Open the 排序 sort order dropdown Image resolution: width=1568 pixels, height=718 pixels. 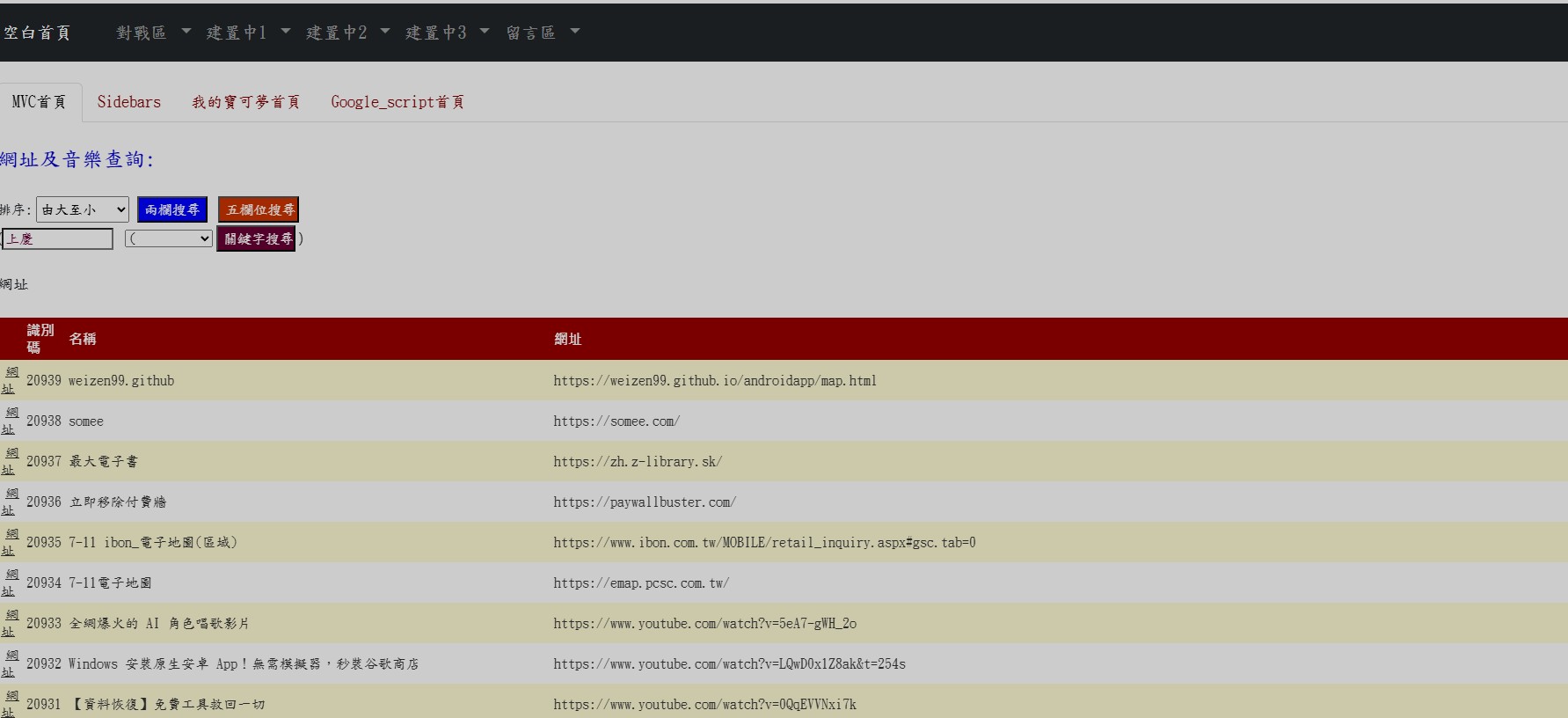point(83,209)
